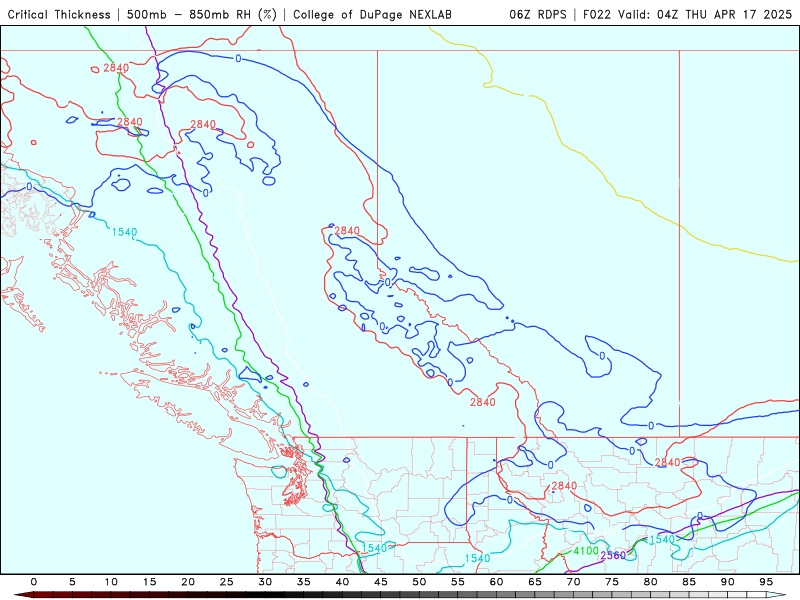This screenshot has width=800, height=600.
Task: Click the green "4100" contour label
Action: point(586,551)
